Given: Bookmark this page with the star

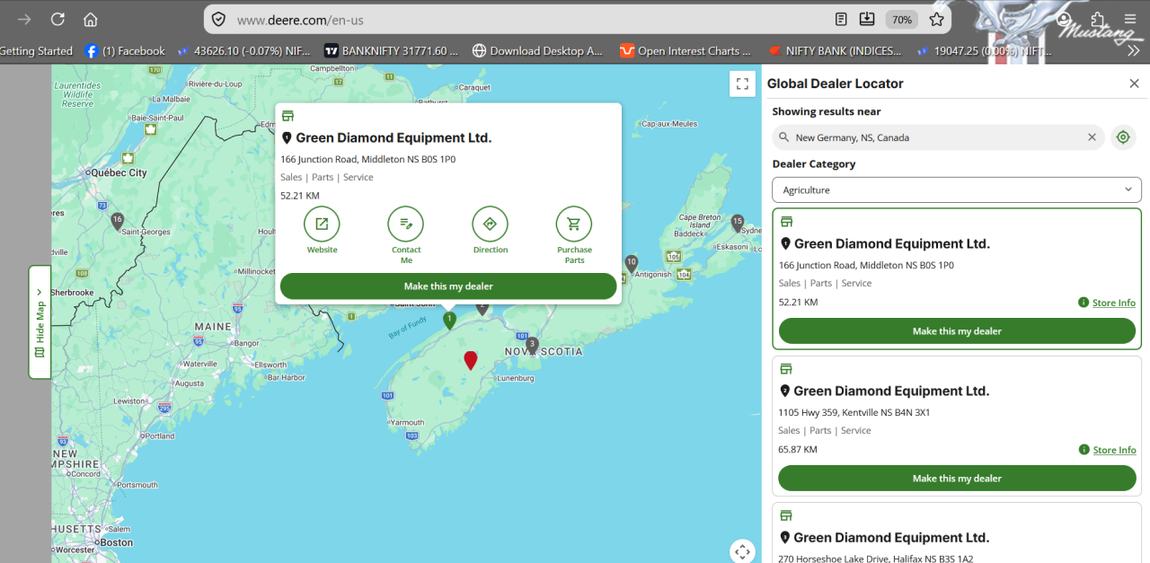Looking at the screenshot, I should point(936,20).
